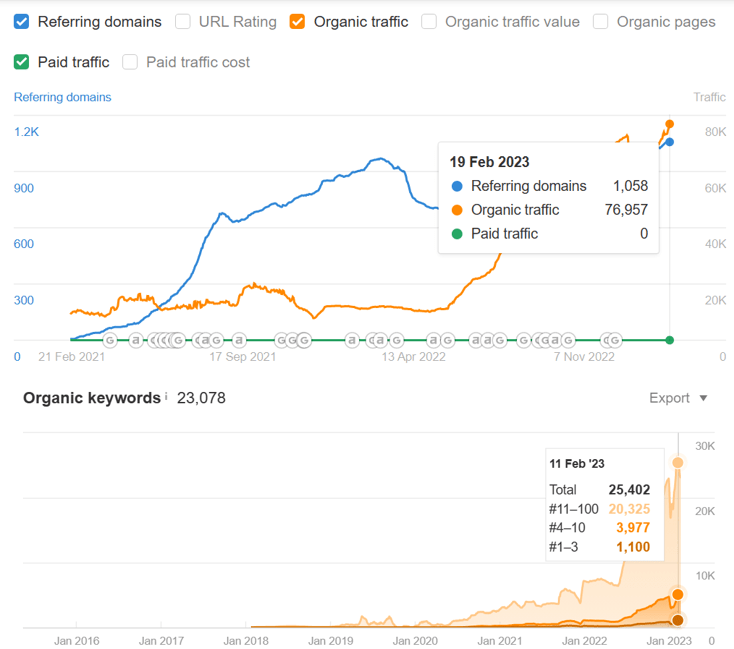Click the 23,078 organic keywords count

point(201,398)
